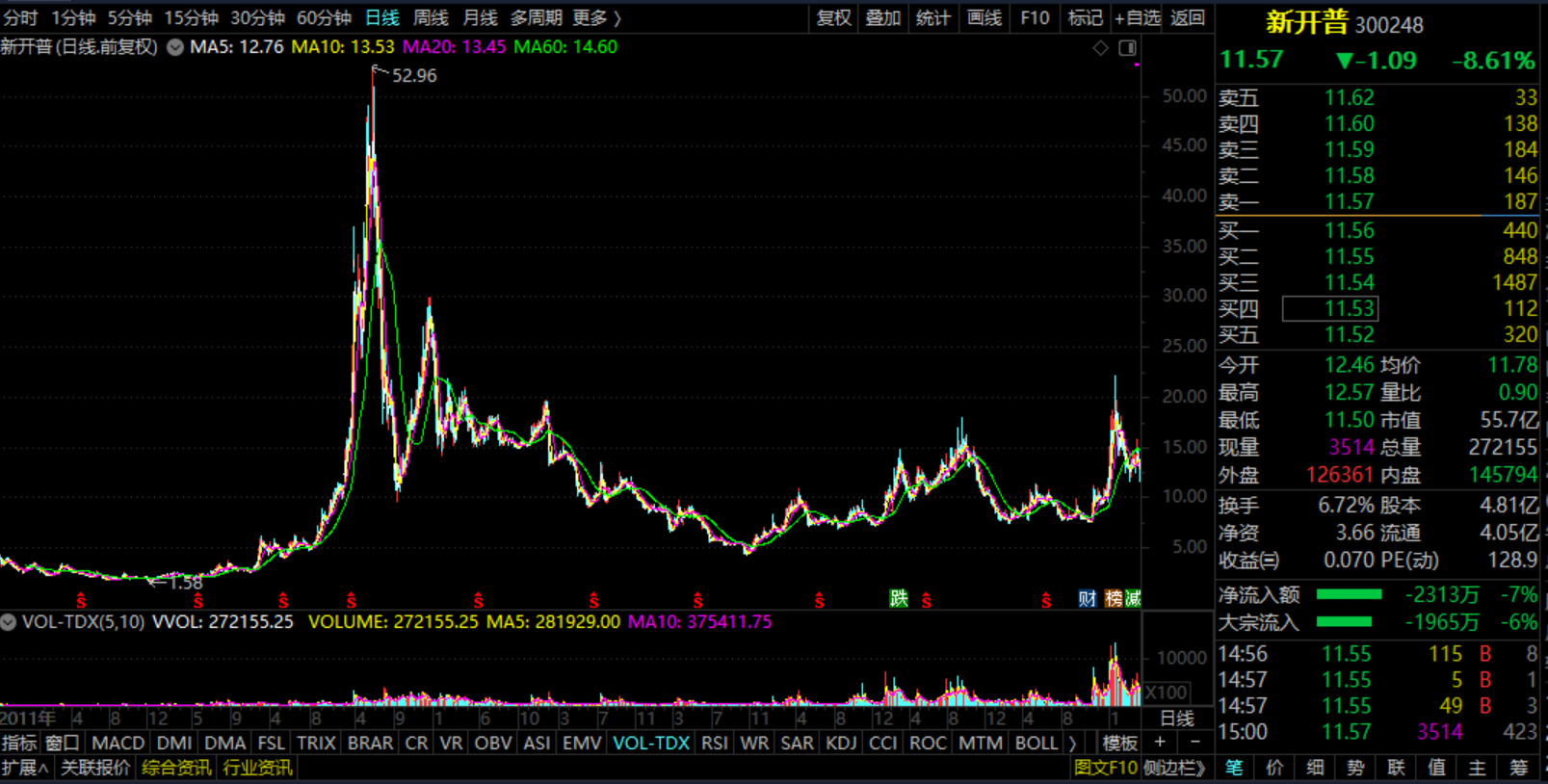The width and height of the screenshot is (1548, 784).
Task: Zoom out chart with the − button
Action: 1195,743
